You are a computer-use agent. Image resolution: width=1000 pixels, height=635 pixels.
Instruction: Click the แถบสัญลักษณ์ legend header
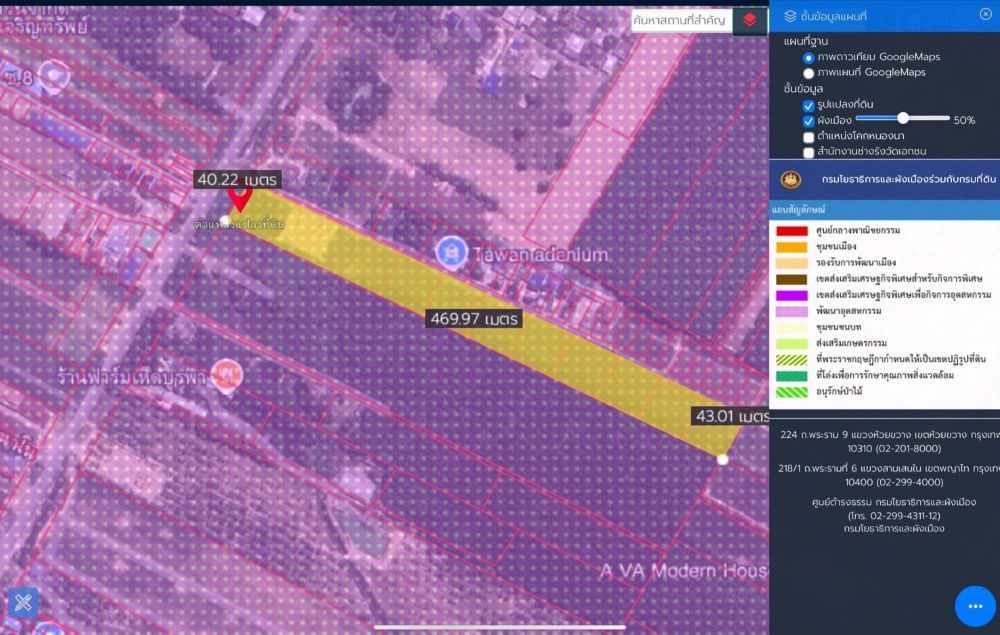(798, 209)
